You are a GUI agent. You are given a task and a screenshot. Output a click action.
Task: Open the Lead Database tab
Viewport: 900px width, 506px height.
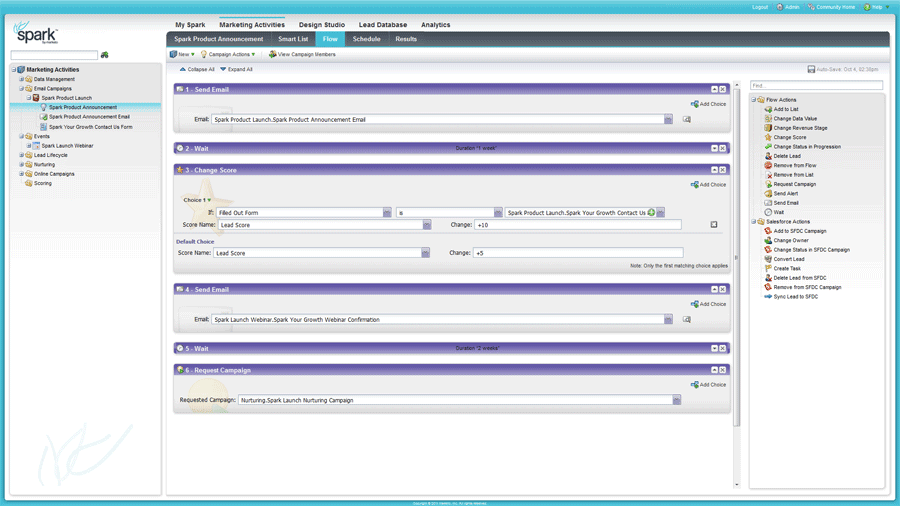point(383,25)
